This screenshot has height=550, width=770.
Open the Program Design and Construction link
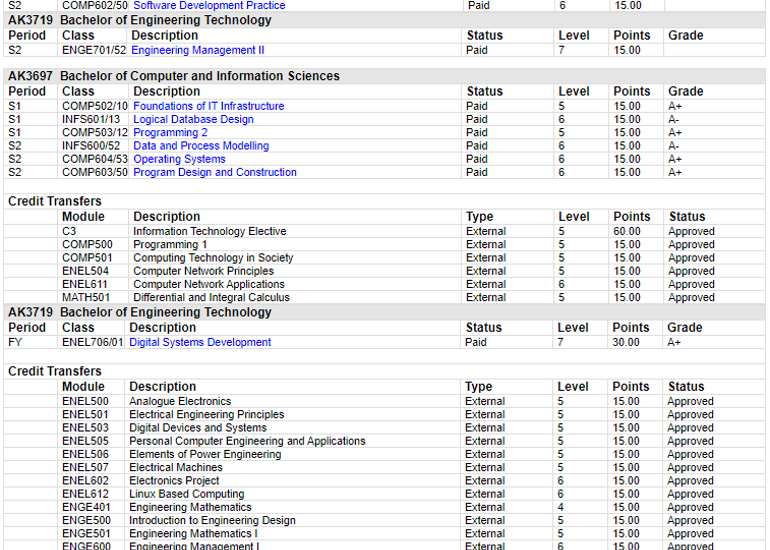pyautogui.click(x=214, y=172)
